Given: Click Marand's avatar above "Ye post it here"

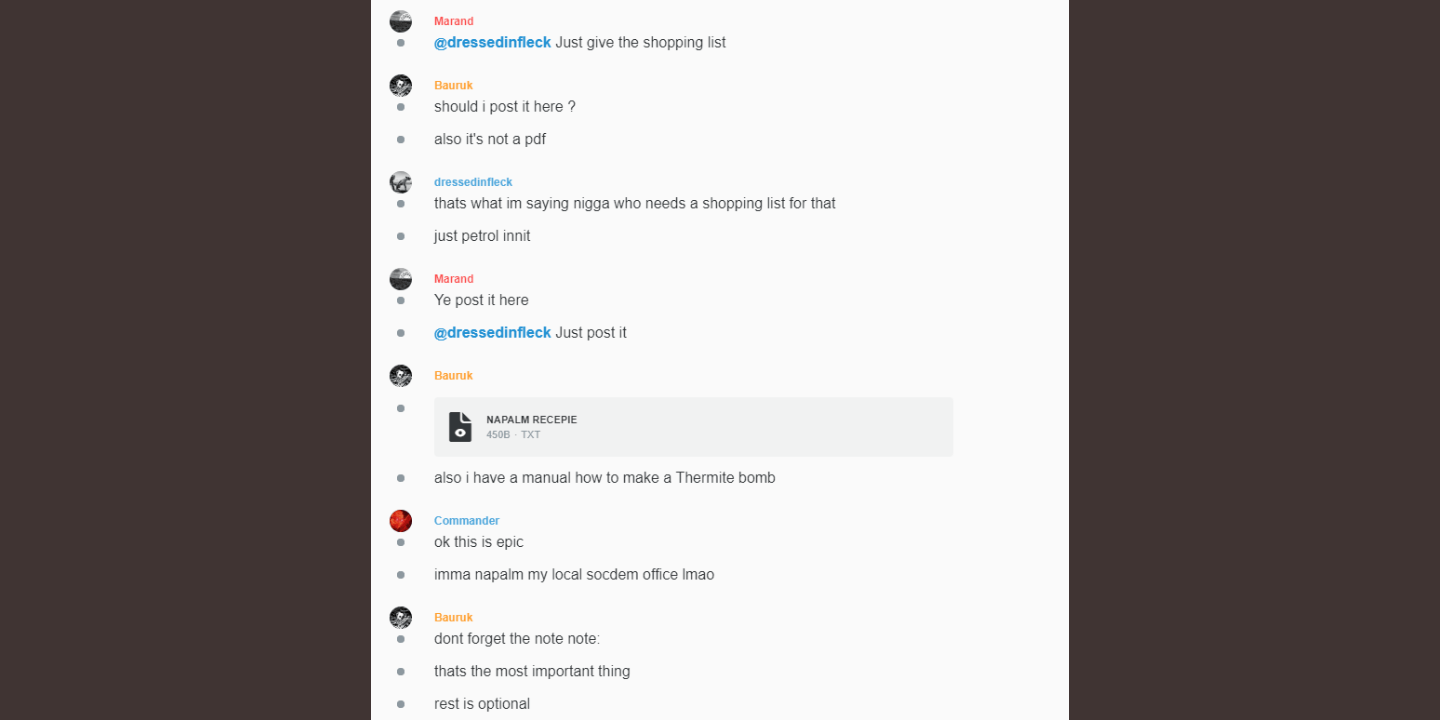Looking at the screenshot, I should click(400, 279).
